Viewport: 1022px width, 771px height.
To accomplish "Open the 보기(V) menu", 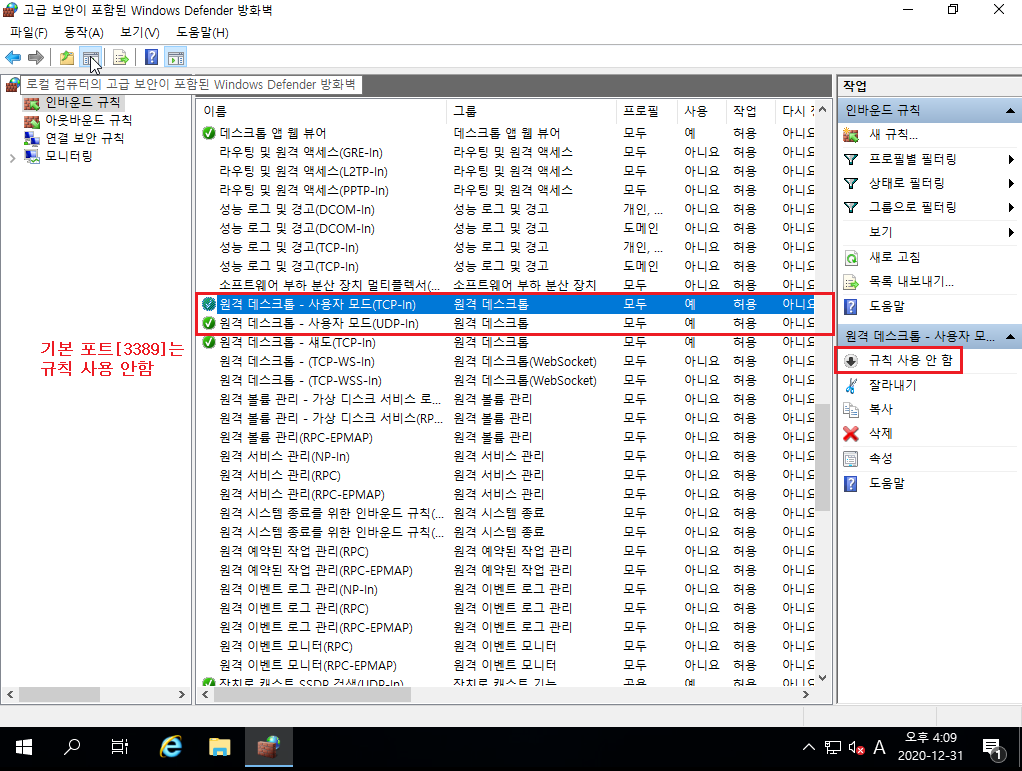I will tap(139, 33).
